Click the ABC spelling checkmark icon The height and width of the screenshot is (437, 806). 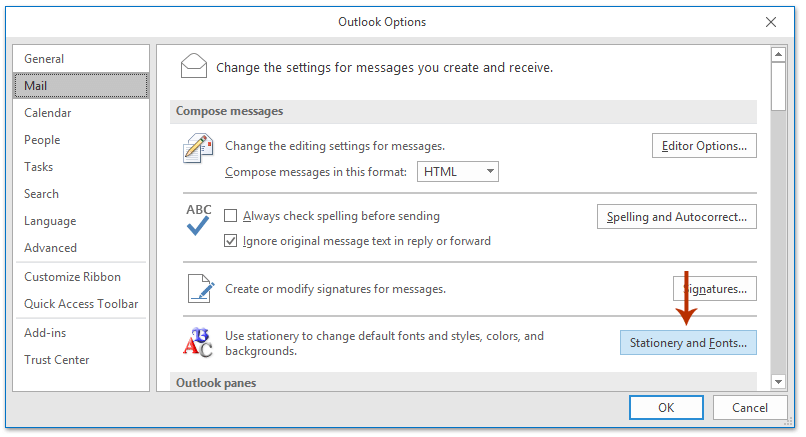coord(198,220)
